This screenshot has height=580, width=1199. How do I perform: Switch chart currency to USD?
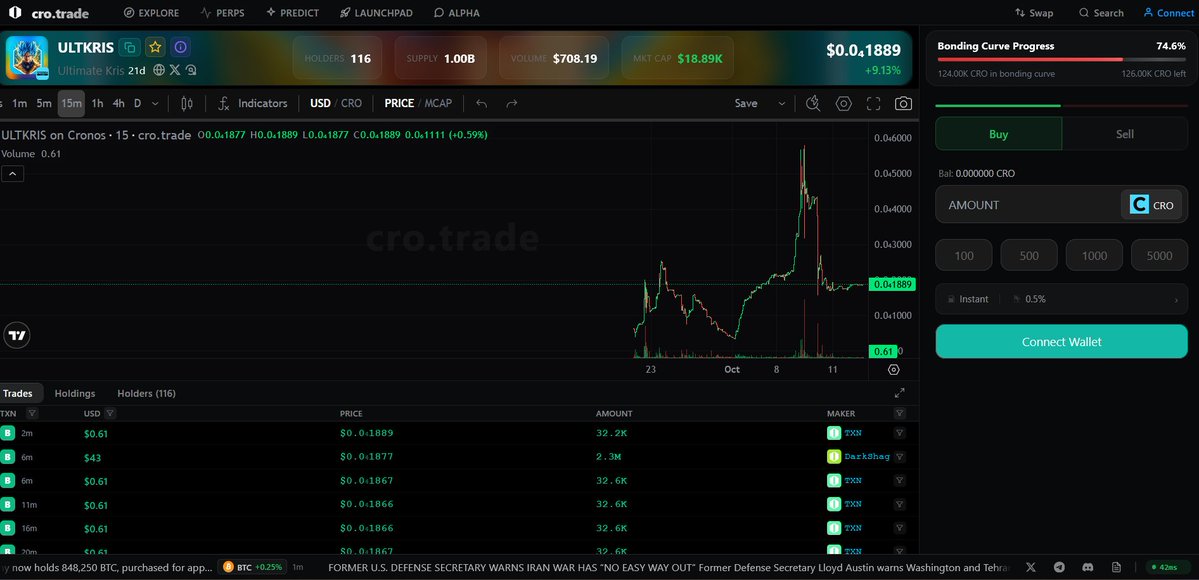coord(320,103)
